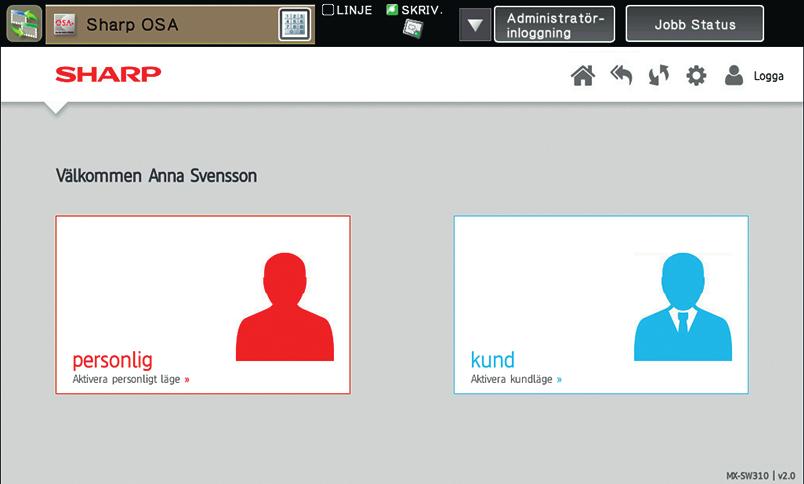Click the Sharp OSA app icon

pyautogui.click(x=65, y=24)
